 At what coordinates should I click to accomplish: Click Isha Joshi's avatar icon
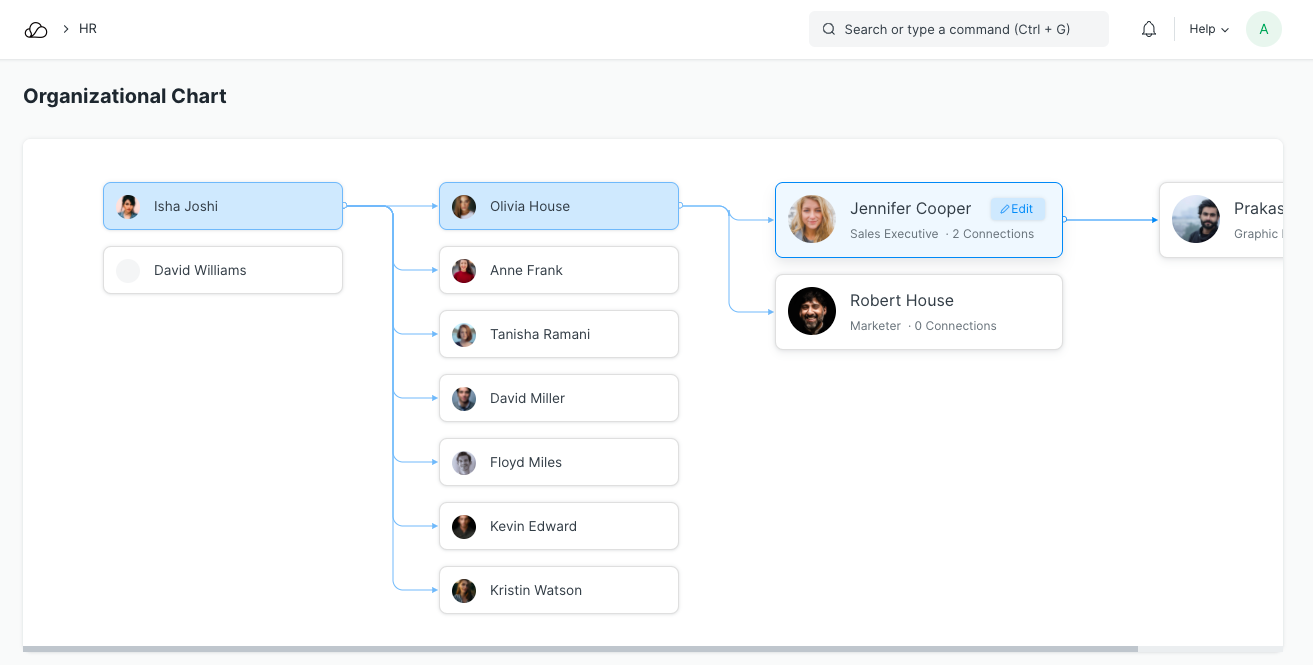click(x=128, y=207)
